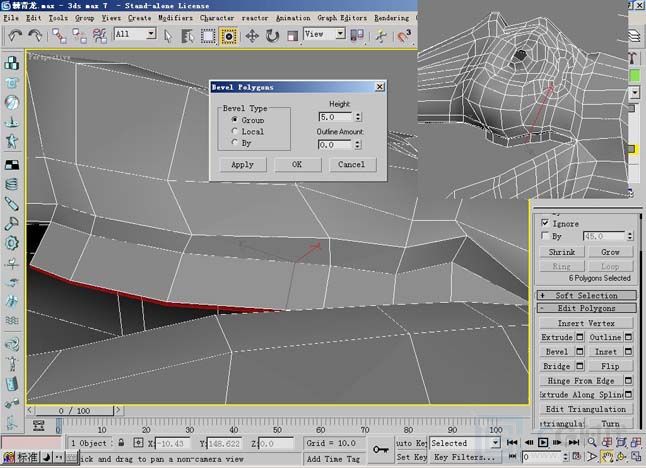This screenshot has width=646, height=468.
Task: Click the sphere icon in left toolbar
Action: pyautogui.click(x=12, y=102)
